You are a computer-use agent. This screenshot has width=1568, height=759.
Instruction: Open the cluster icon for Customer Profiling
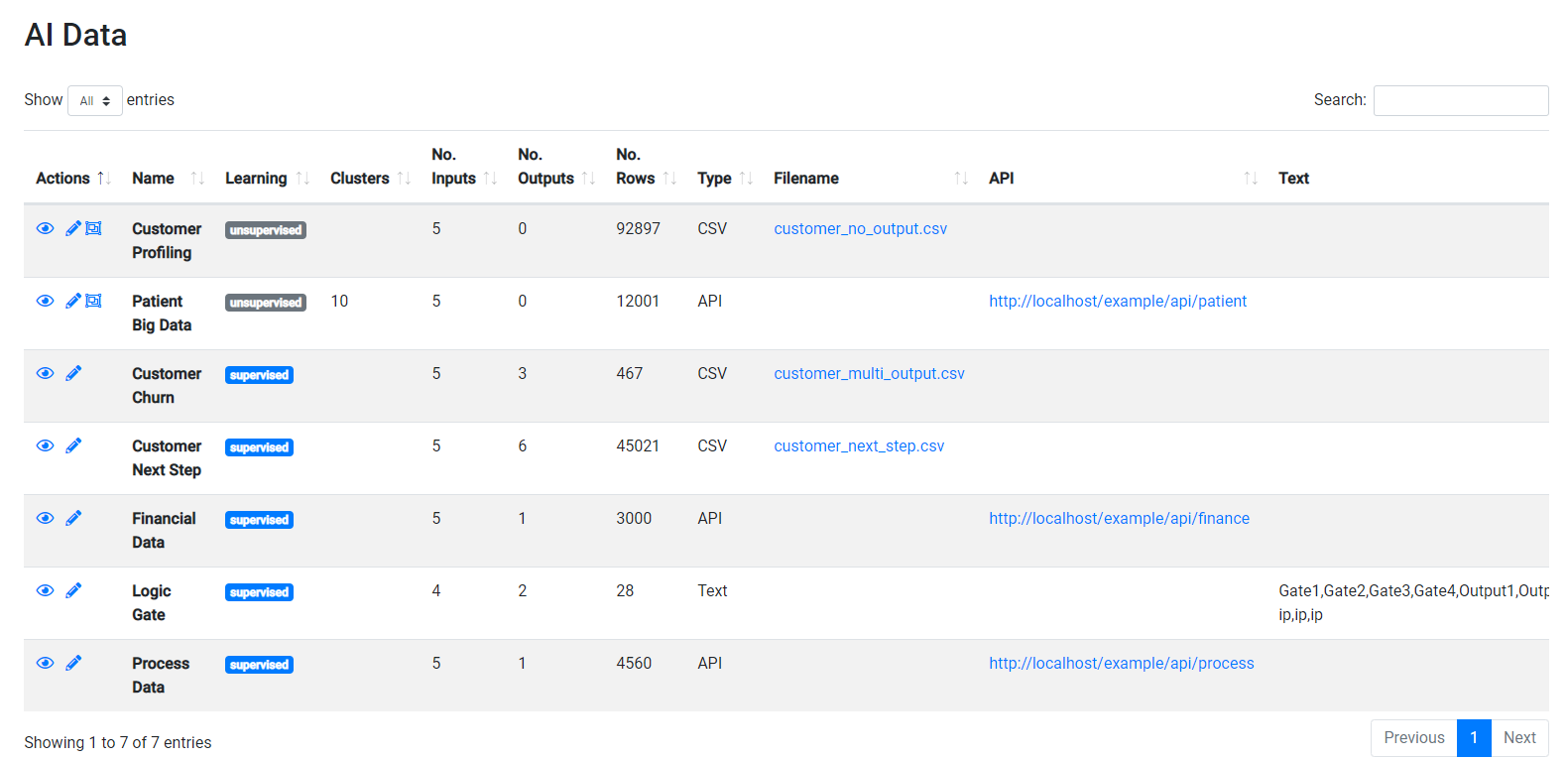[x=93, y=229]
